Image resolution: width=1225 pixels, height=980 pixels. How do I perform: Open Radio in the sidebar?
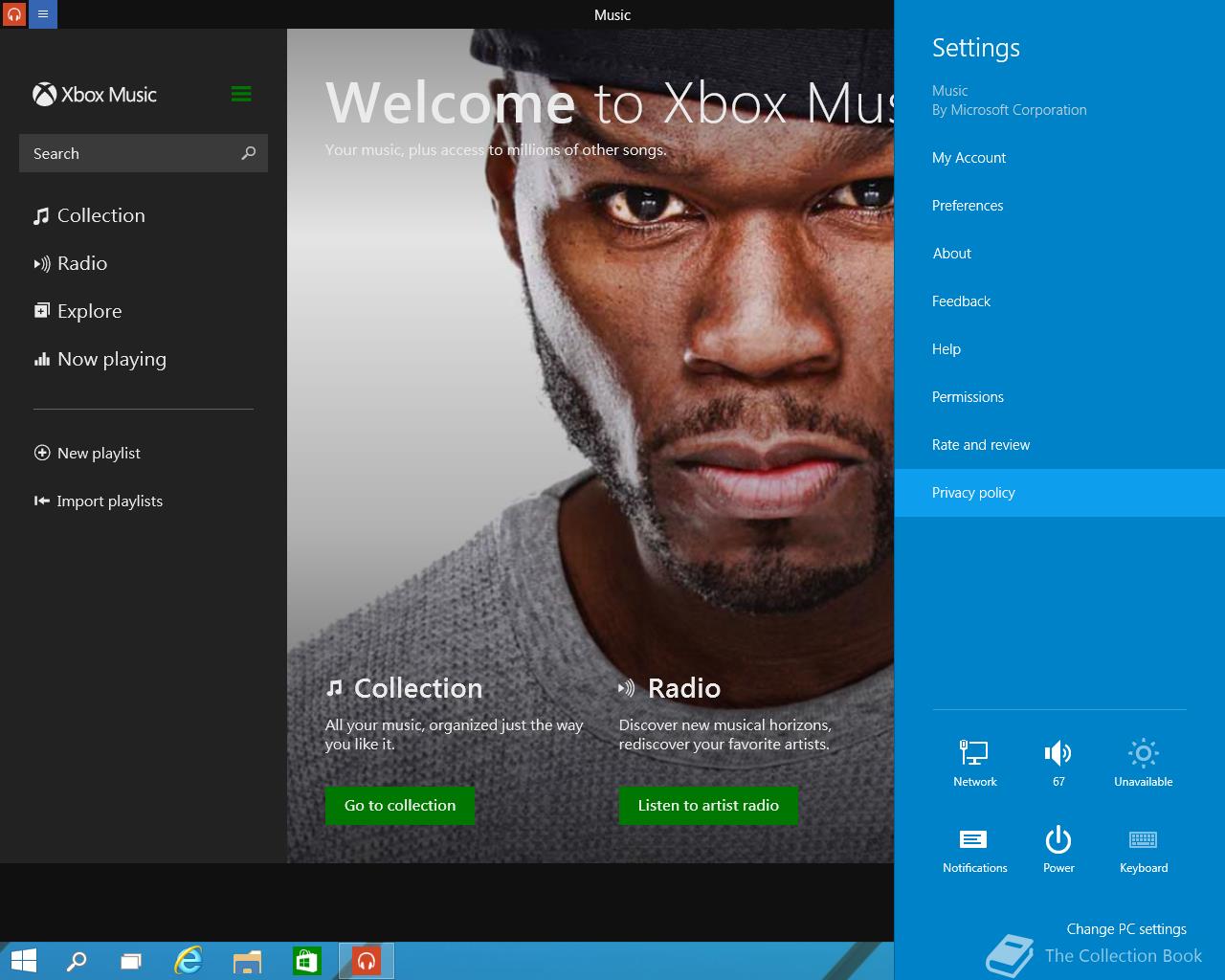[x=71, y=263]
